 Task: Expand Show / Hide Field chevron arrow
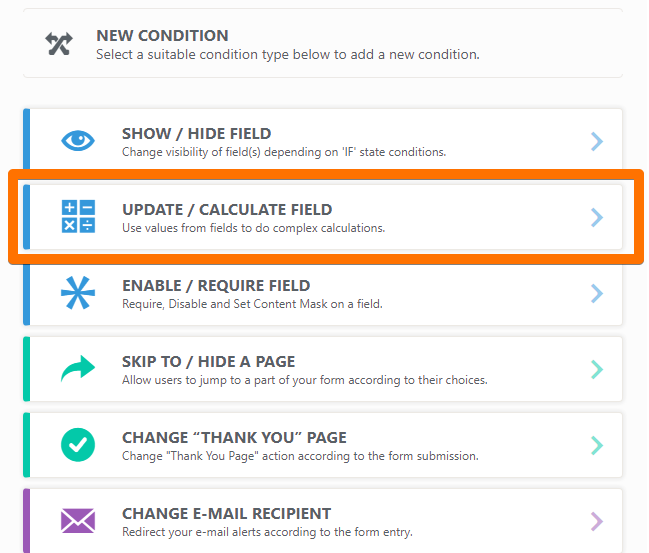coord(597,142)
